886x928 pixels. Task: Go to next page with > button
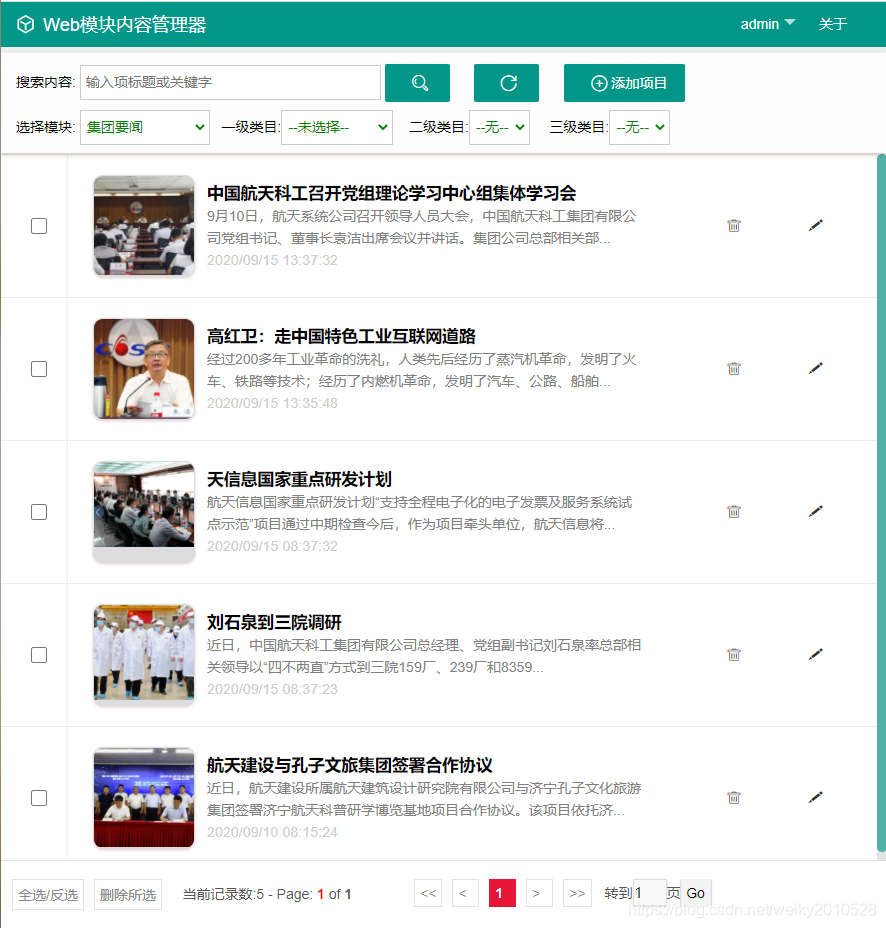click(539, 893)
